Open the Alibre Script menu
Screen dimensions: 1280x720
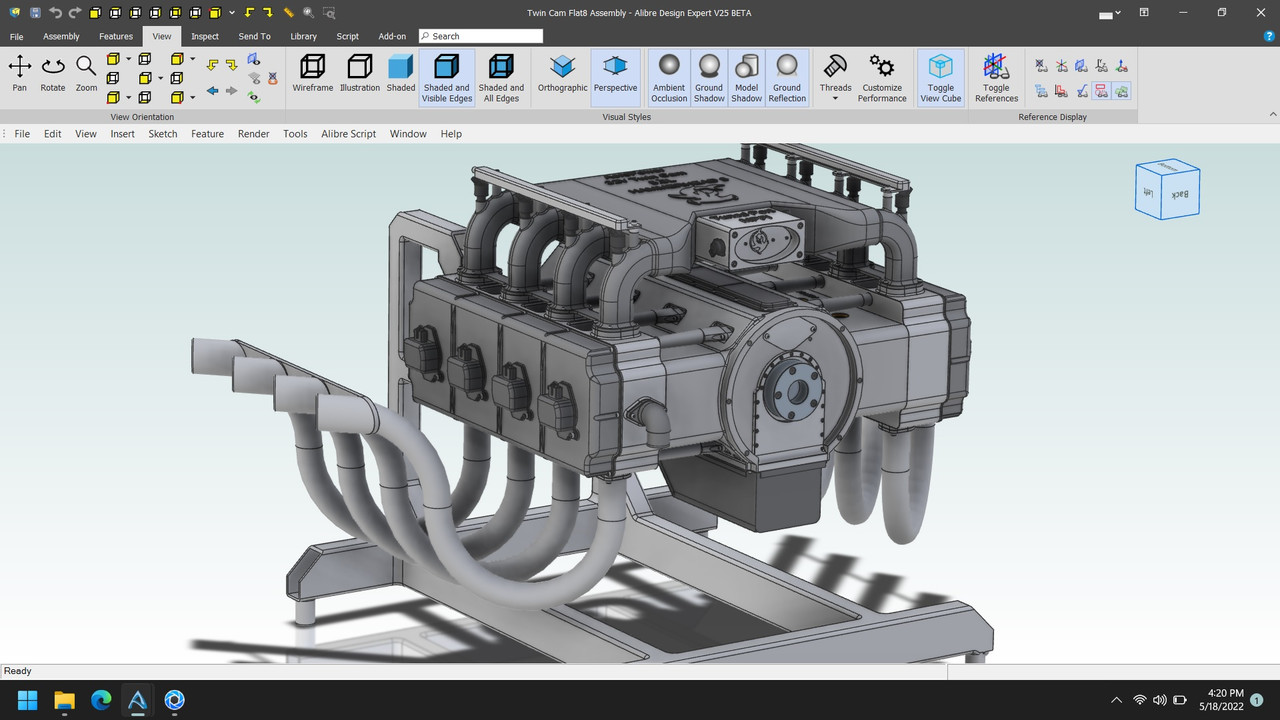348,133
